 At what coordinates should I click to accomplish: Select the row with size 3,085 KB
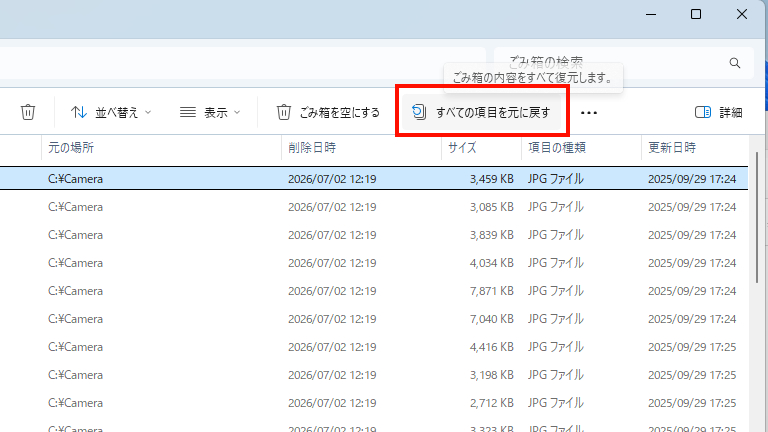point(374,207)
